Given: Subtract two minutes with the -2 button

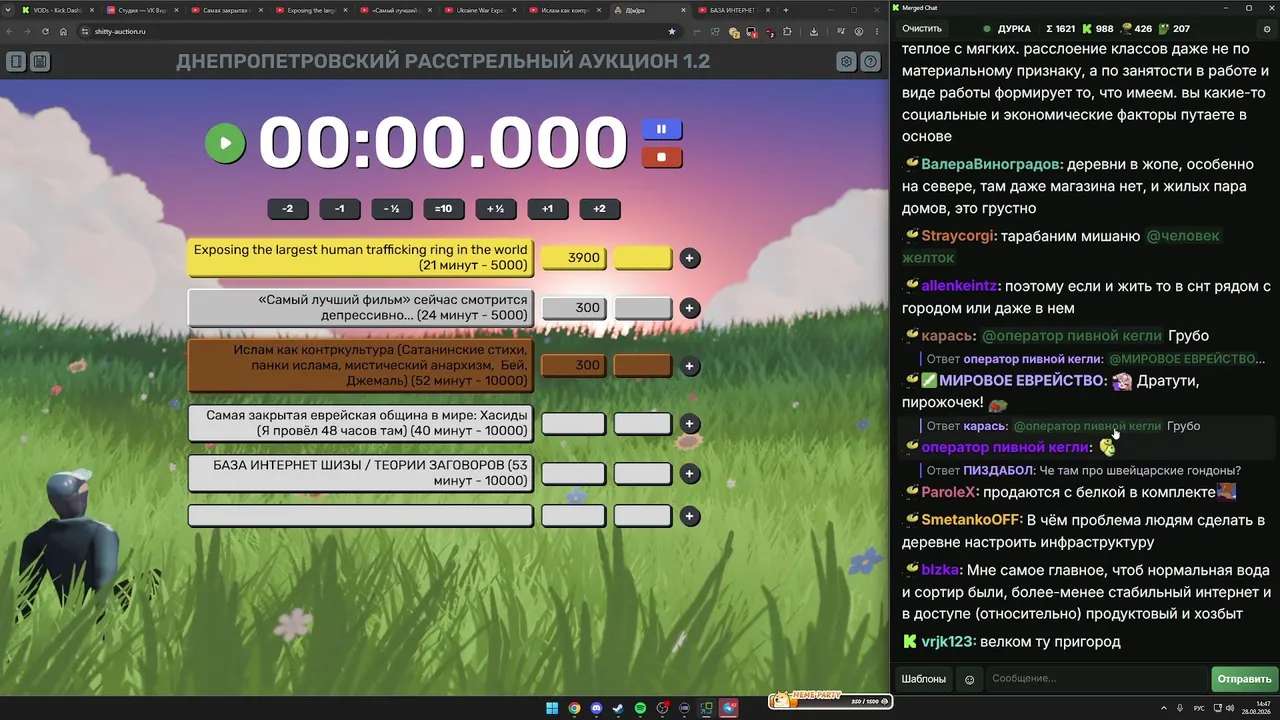Looking at the screenshot, I should (x=288, y=209).
